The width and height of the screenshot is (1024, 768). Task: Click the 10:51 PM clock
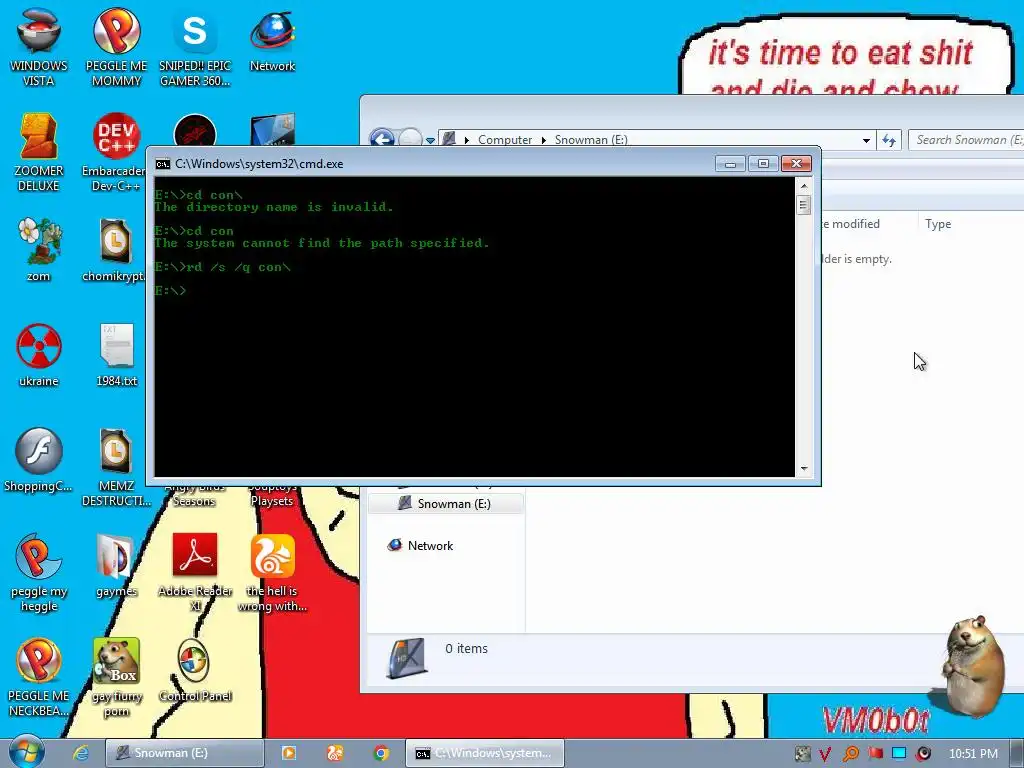(973, 754)
